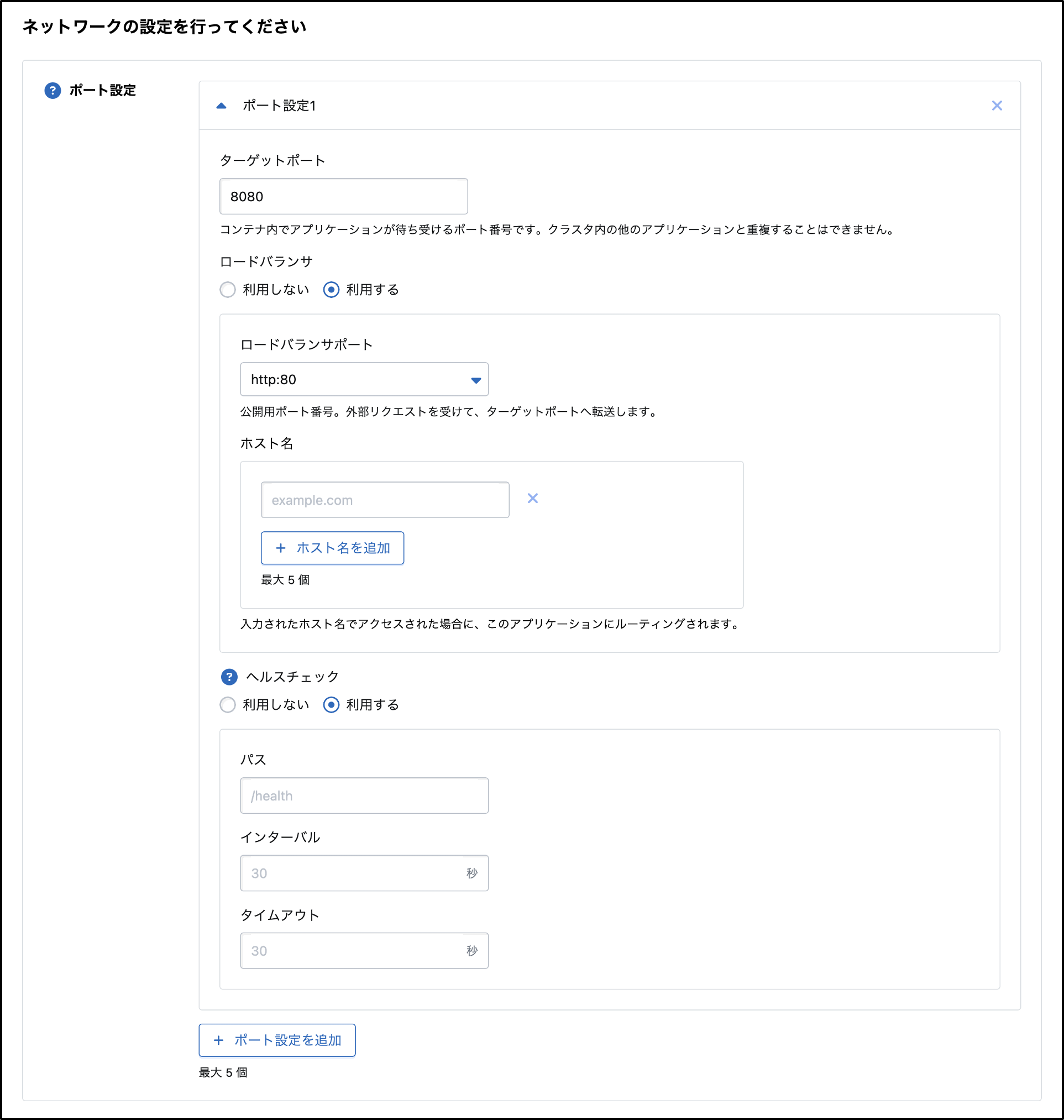Click the help icon beside ポート設定

pyautogui.click(x=53, y=90)
